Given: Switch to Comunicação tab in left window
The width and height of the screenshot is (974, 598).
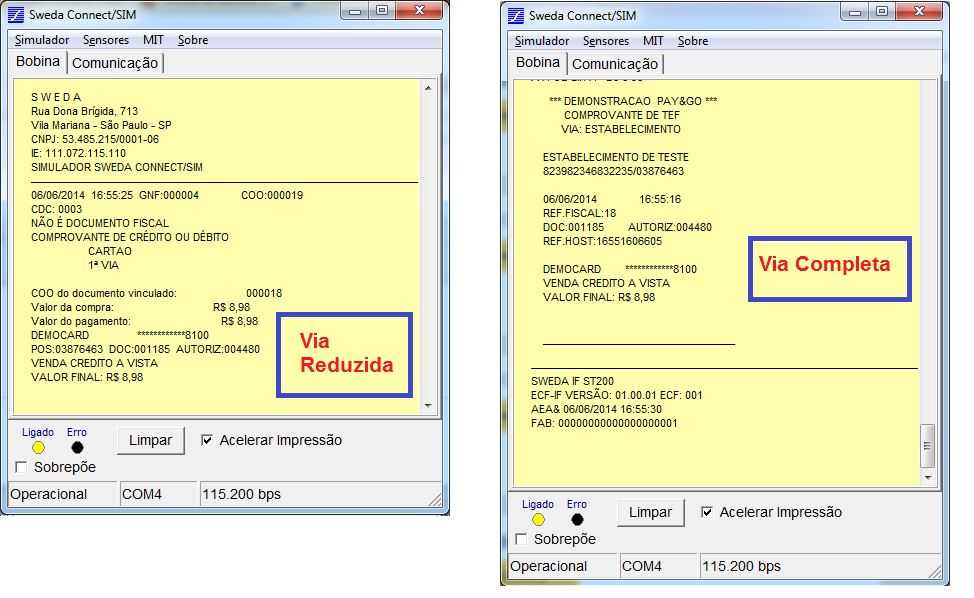Looking at the screenshot, I should (x=115, y=63).
